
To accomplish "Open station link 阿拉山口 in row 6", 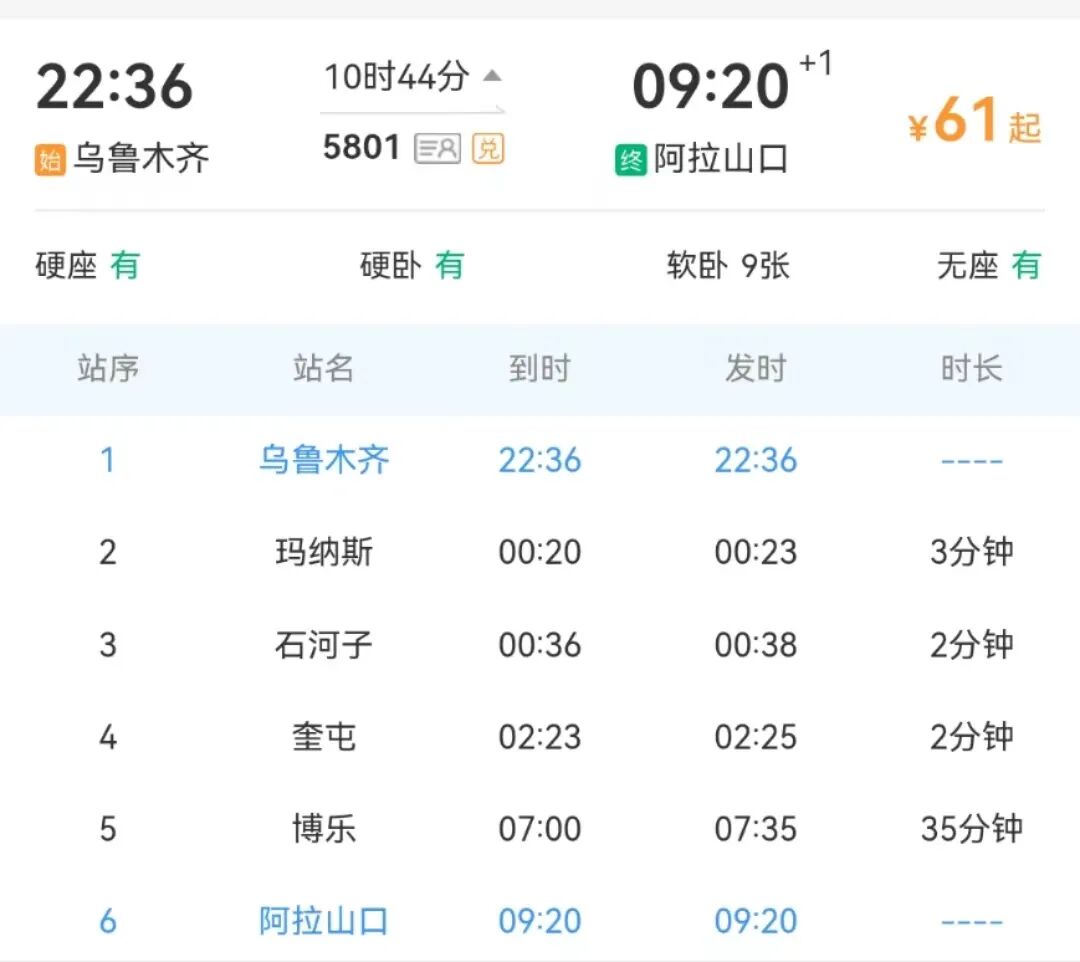I will coord(325,920).
